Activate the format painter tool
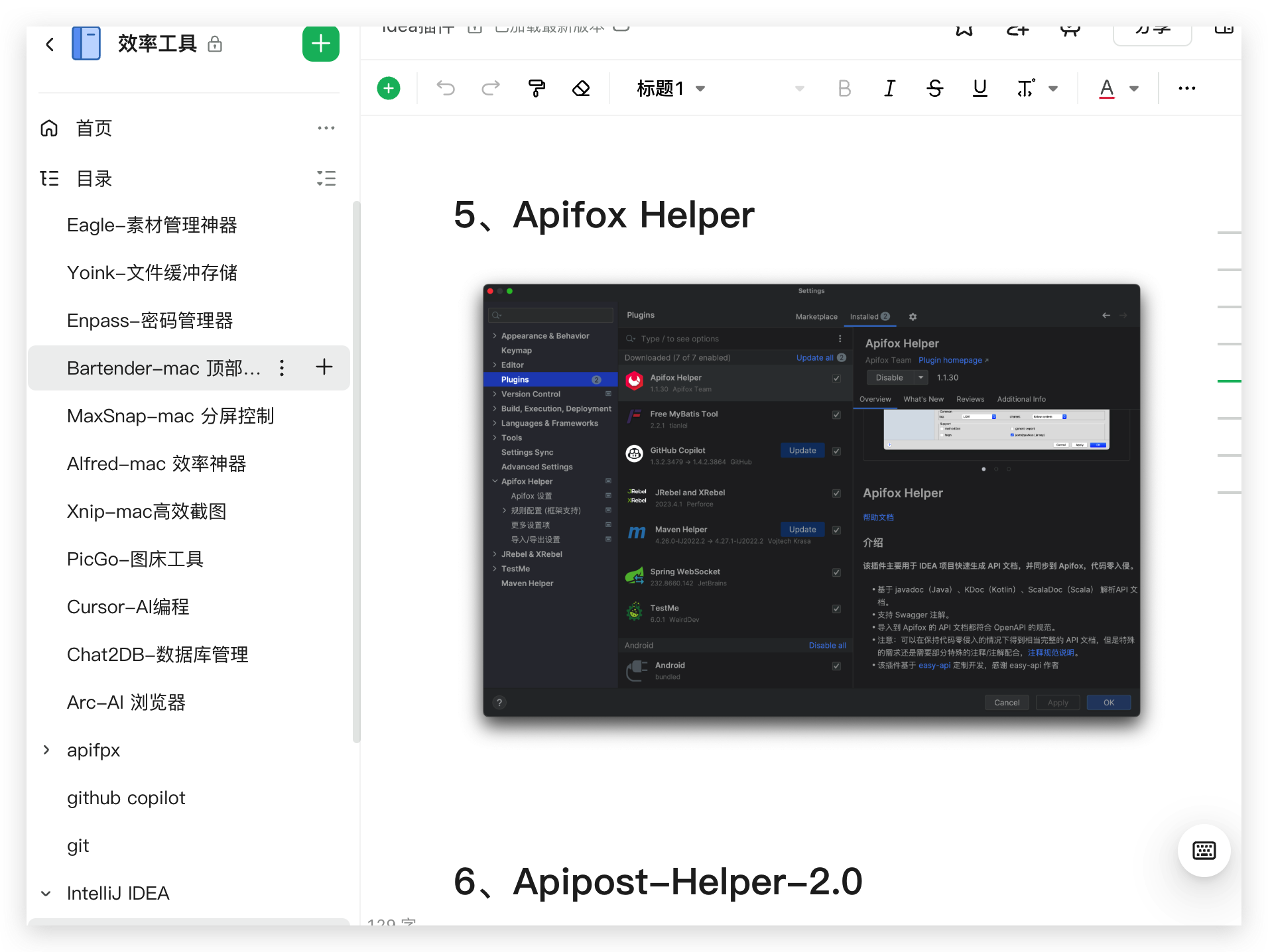 [537, 88]
